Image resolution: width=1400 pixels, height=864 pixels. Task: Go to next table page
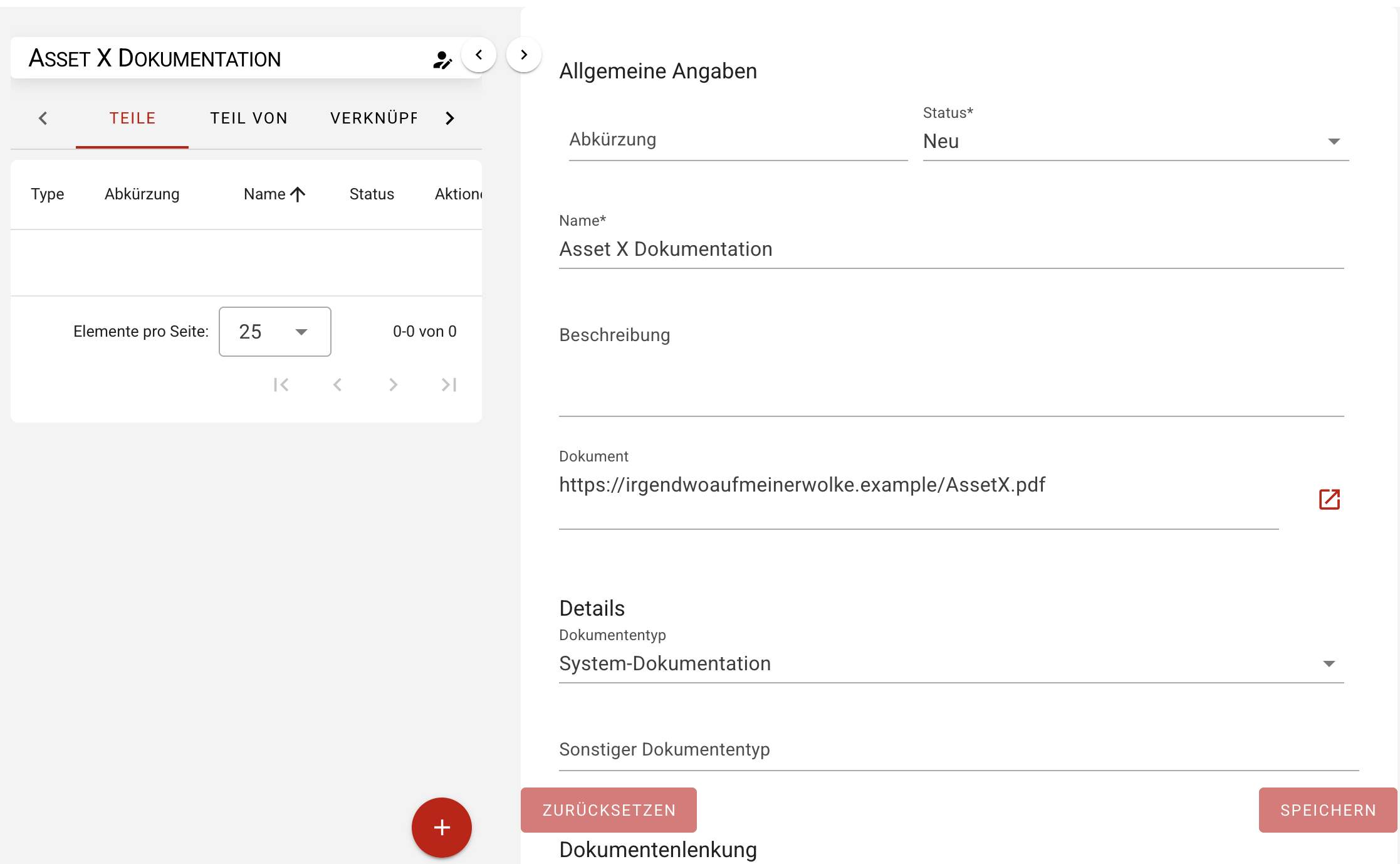point(393,384)
